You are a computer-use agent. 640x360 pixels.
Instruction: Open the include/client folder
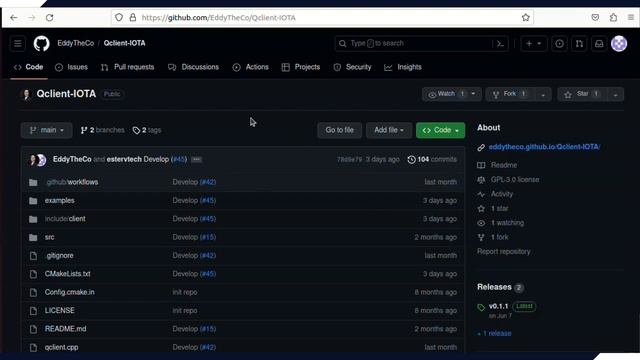tap(65, 219)
